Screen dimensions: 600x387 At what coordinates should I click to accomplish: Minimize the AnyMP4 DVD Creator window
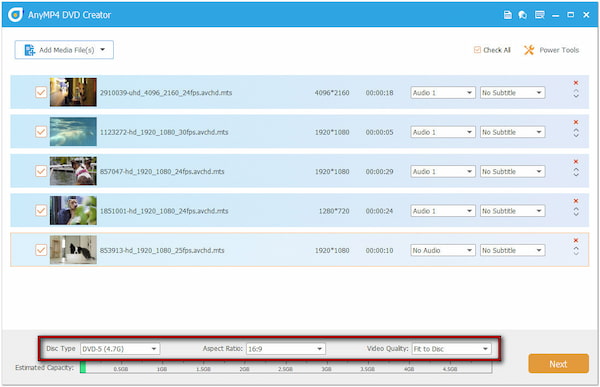coord(555,15)
